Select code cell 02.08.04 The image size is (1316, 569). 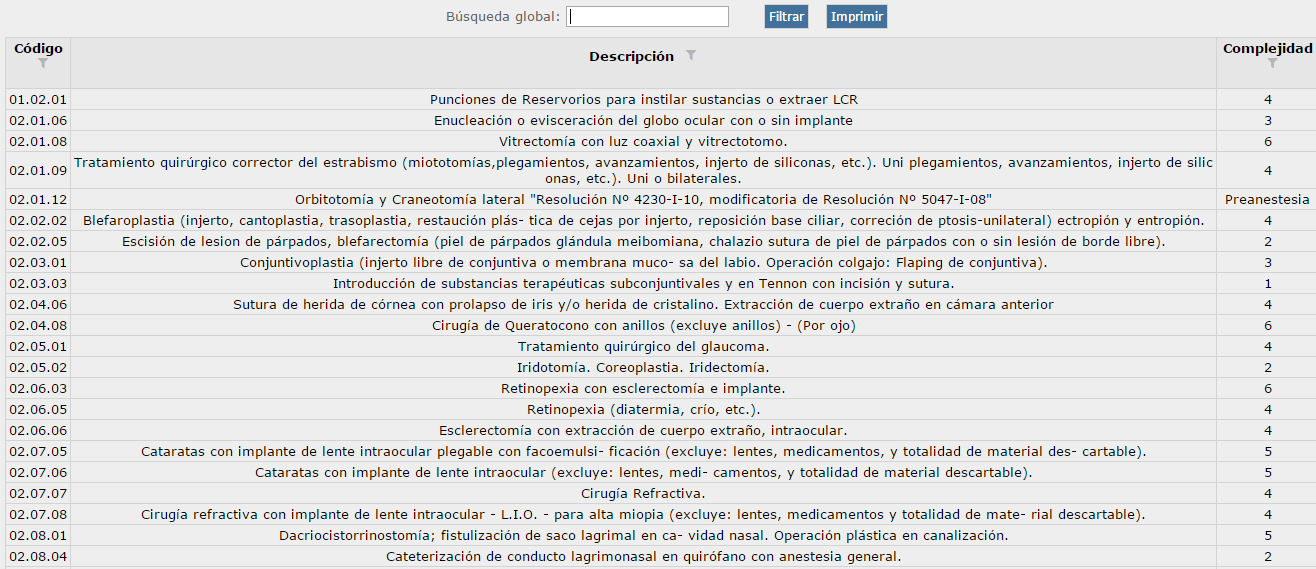pyautogui.click(x=38, y=557)
